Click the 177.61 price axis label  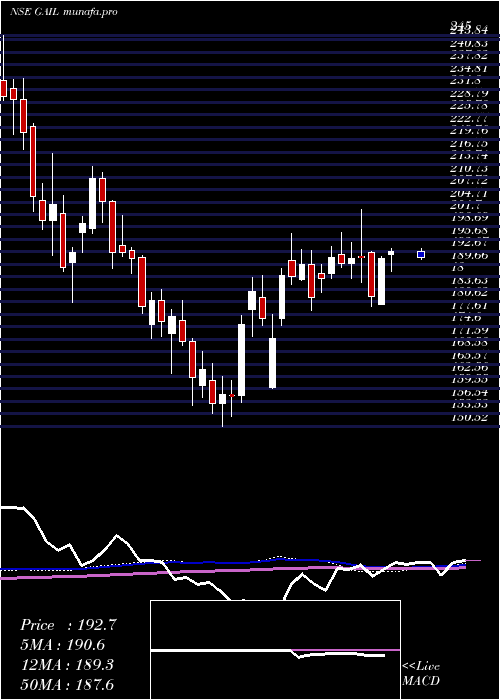point(469,305)
